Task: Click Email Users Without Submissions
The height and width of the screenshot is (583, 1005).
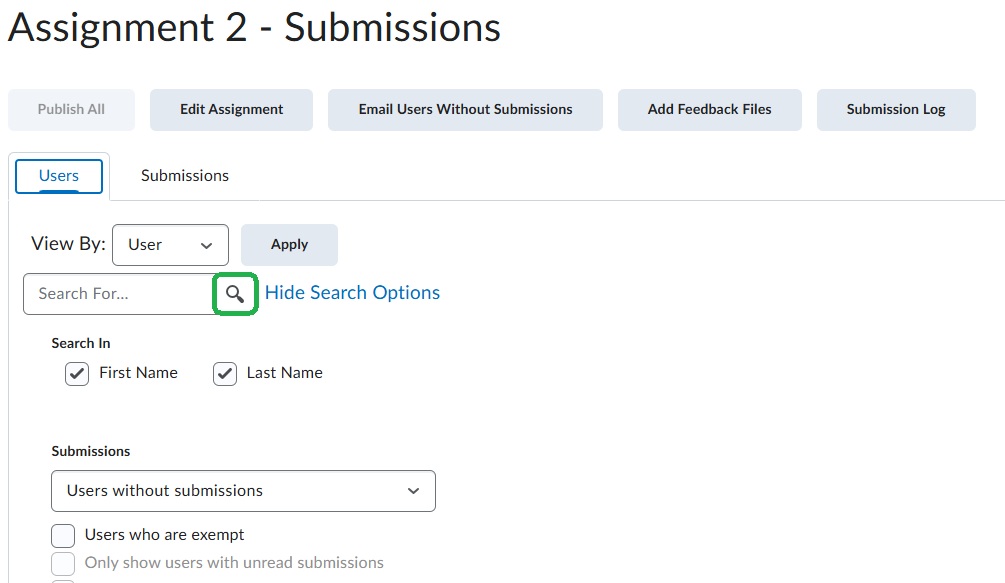Action: pos(465,110)
